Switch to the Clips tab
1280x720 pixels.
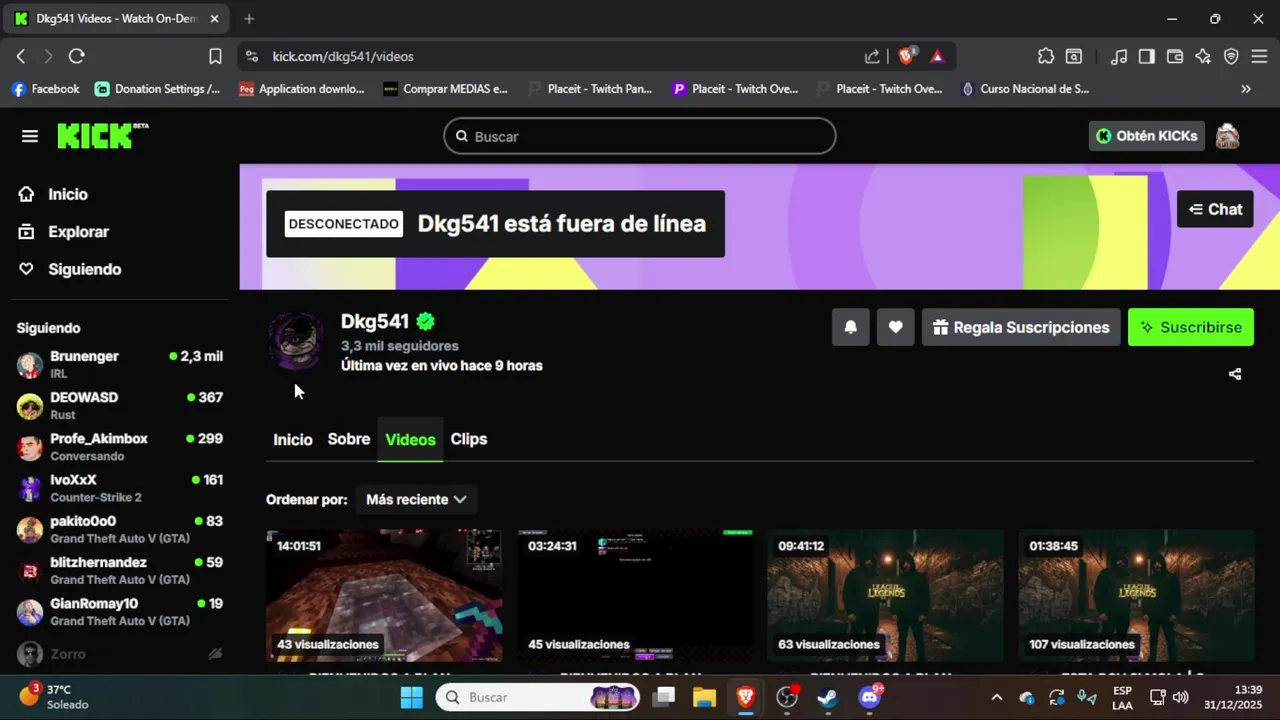click(469, 439)
